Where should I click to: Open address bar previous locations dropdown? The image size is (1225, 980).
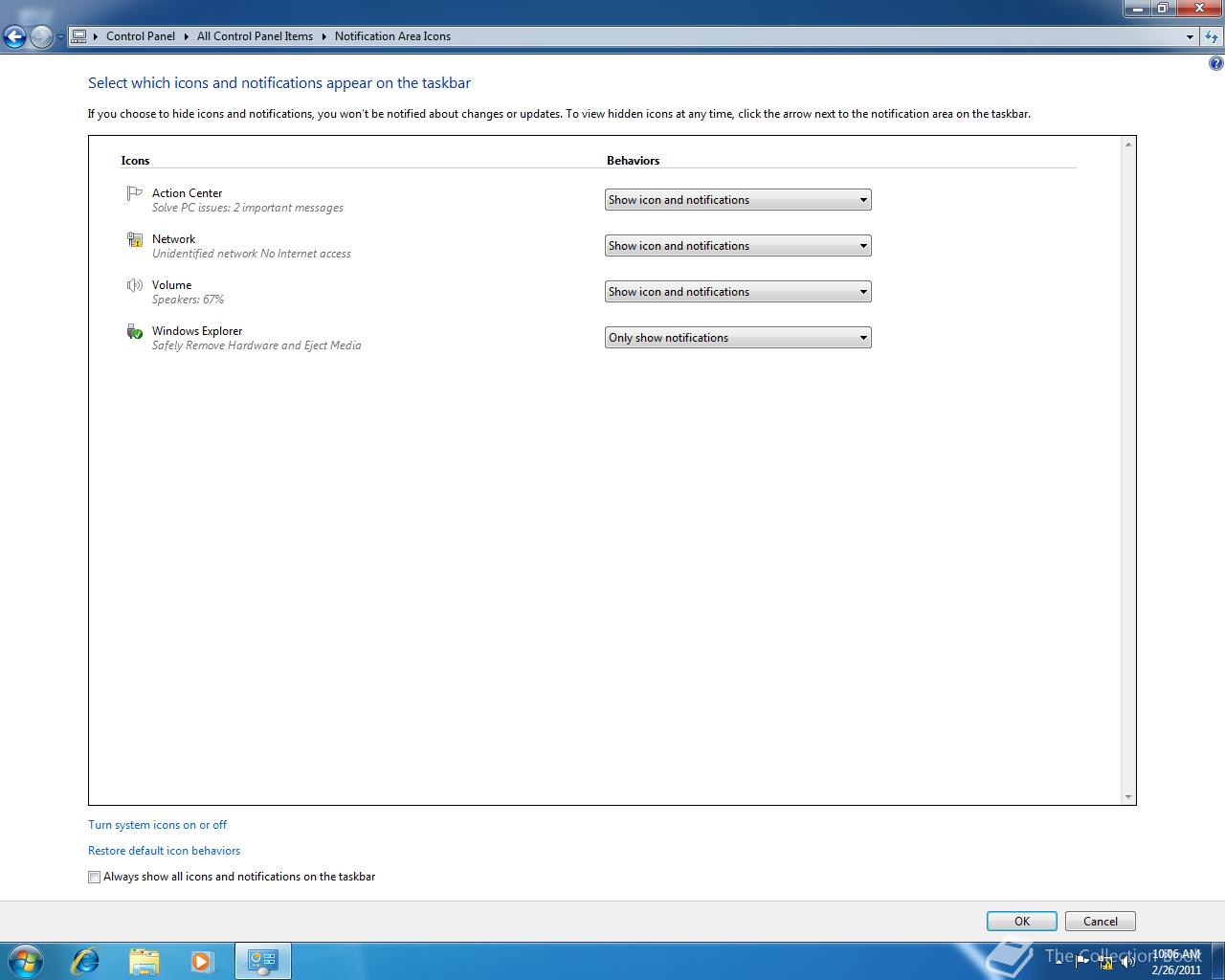[x=1190, y=36]
